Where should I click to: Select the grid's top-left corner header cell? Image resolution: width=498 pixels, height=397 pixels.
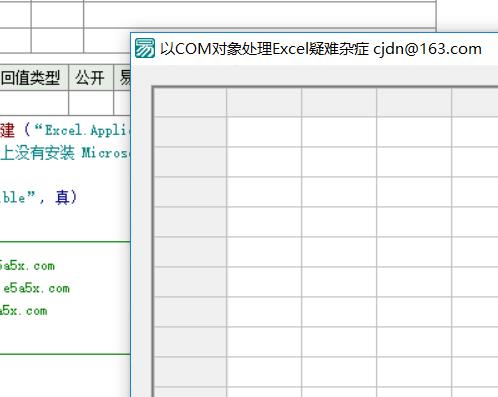click(x=190, y=102)
